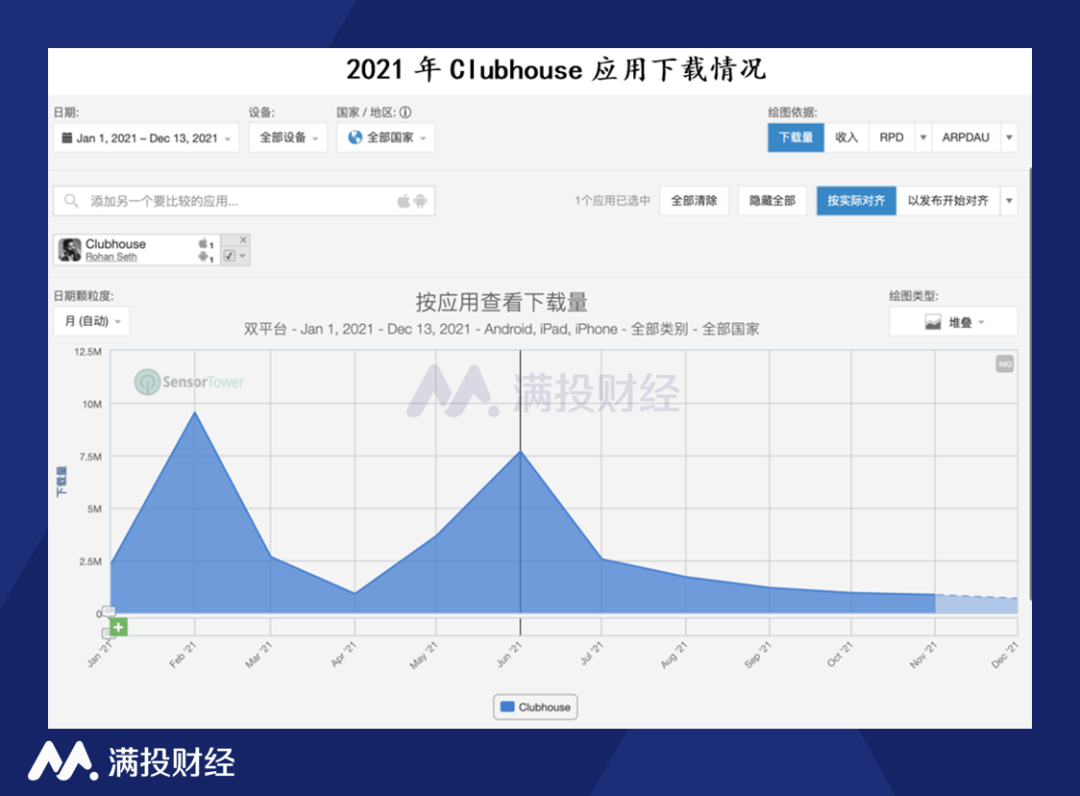
Task: Click the Apple platform icon in search box
Action: tap(404, 201)
